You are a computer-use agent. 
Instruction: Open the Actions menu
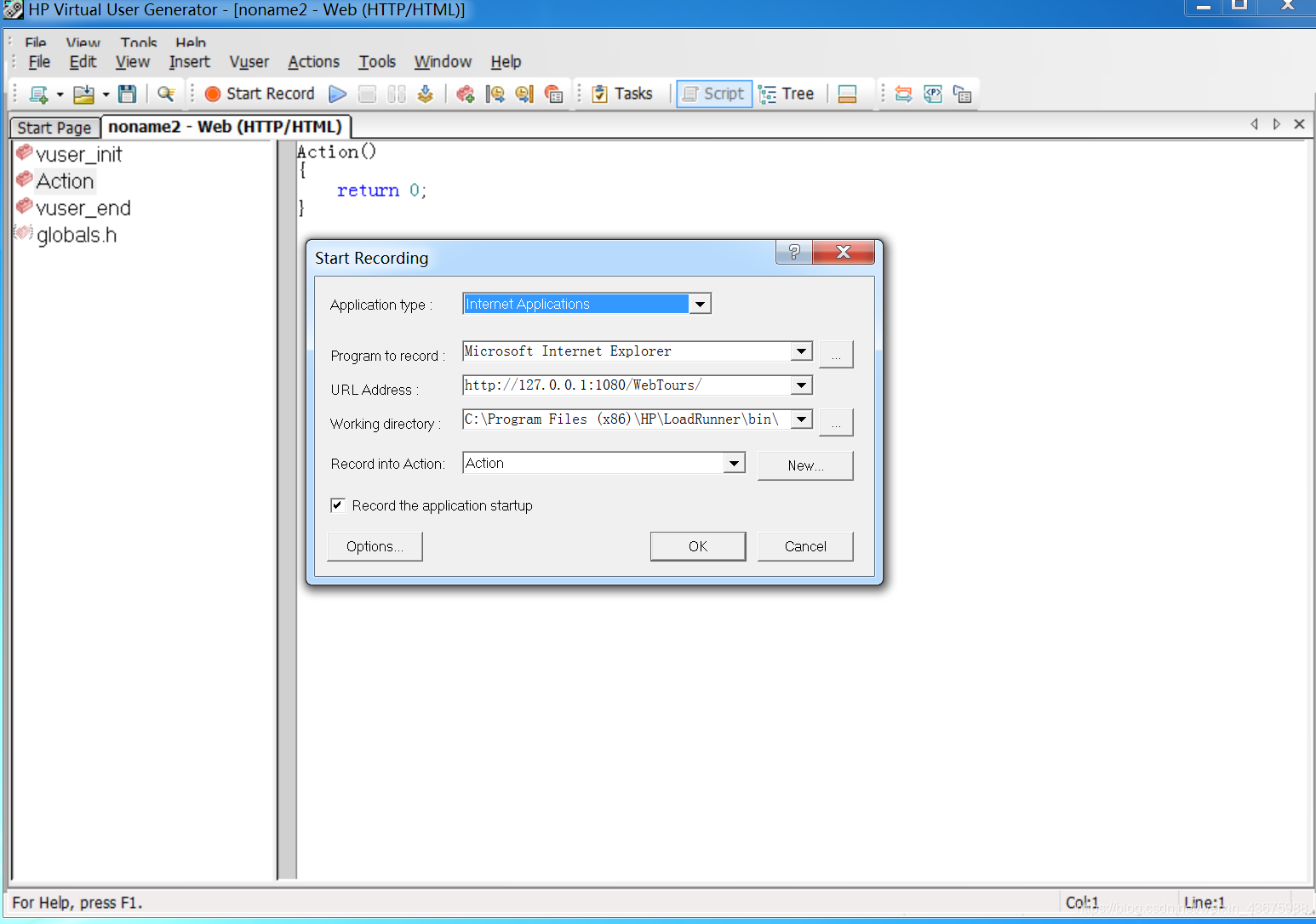coord(313,62)
